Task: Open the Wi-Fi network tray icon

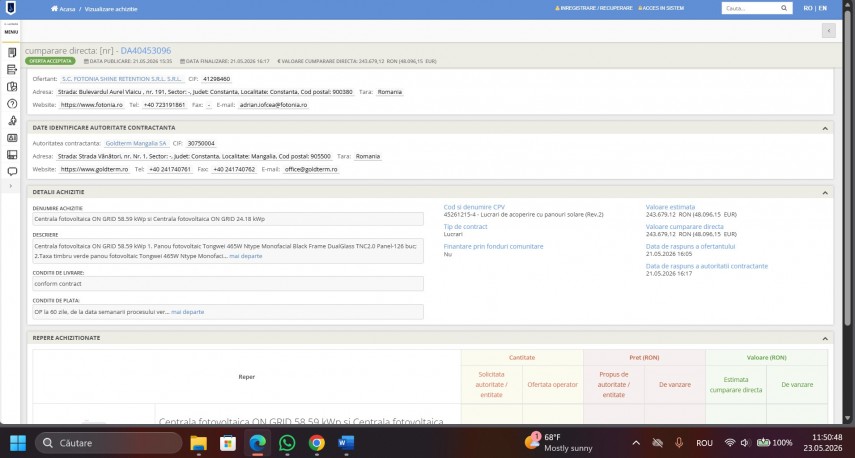Action: (730, 443)
